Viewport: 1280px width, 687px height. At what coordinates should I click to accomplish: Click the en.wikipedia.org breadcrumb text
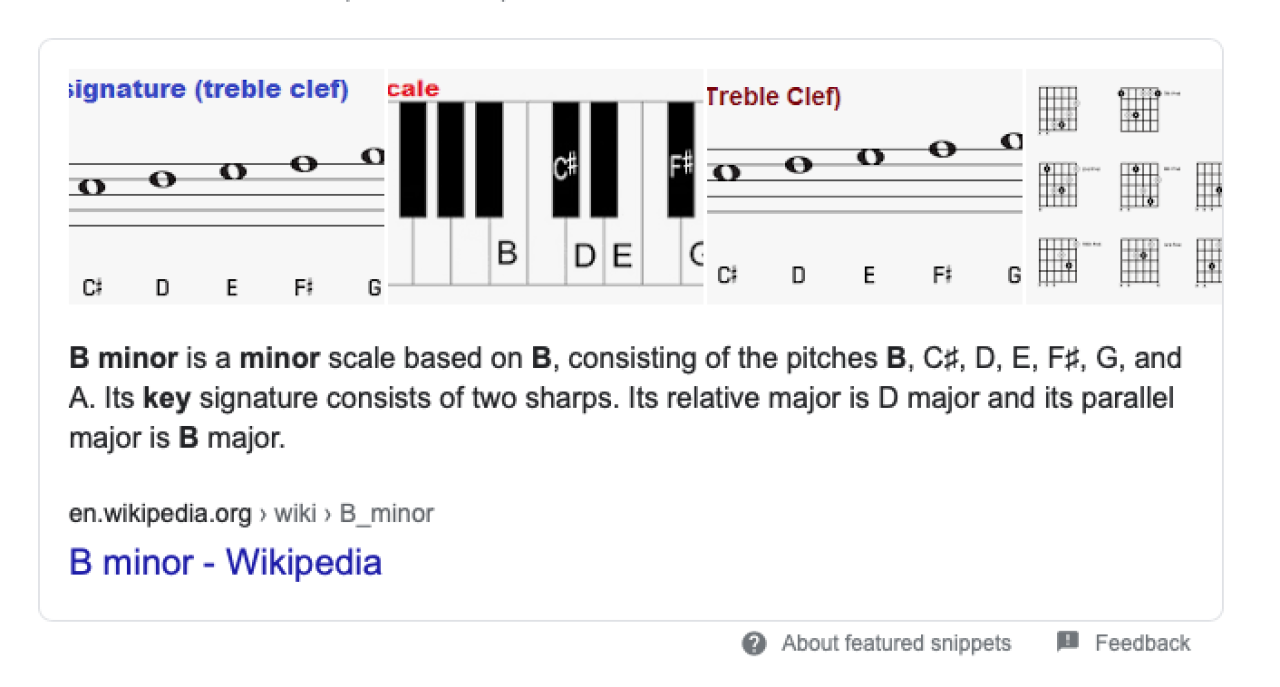coord(160,514)
